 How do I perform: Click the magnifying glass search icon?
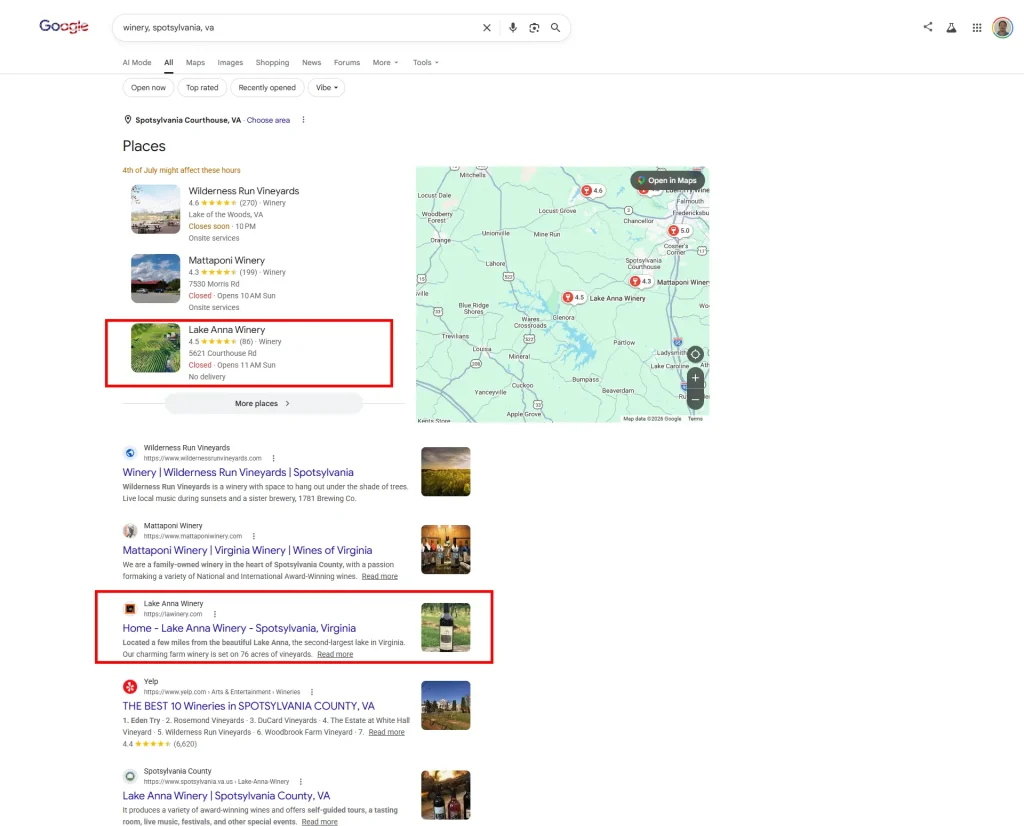(x=555, y=27)
